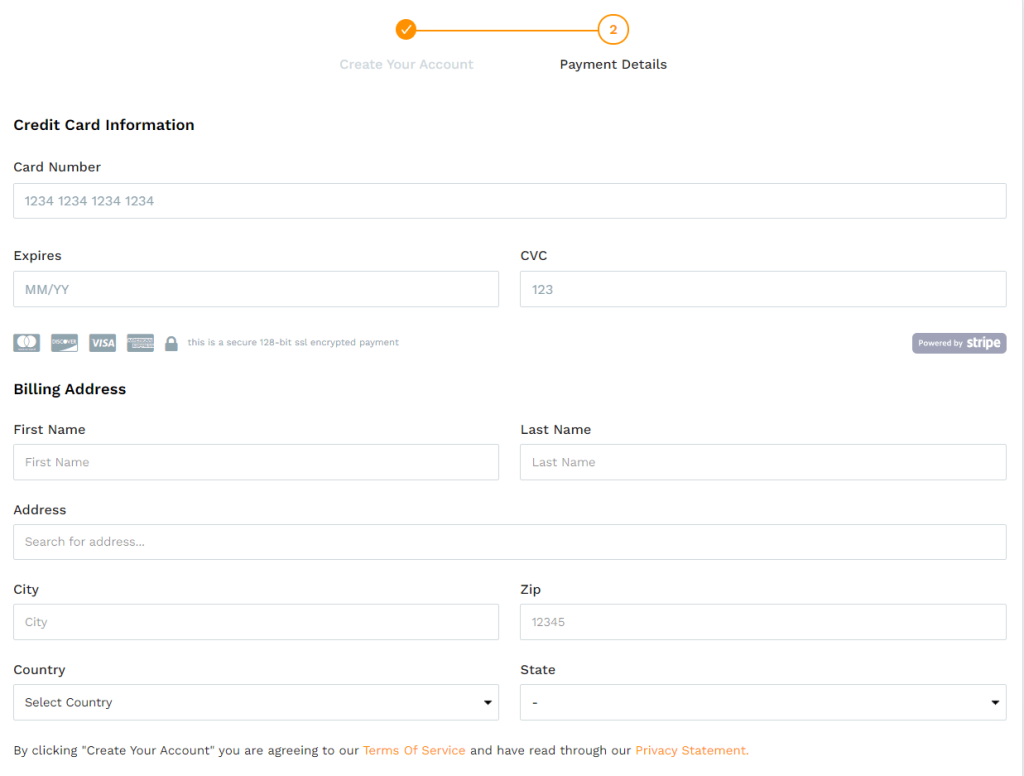
Task: Focus the Zip input field
Action: click(763, 622)
